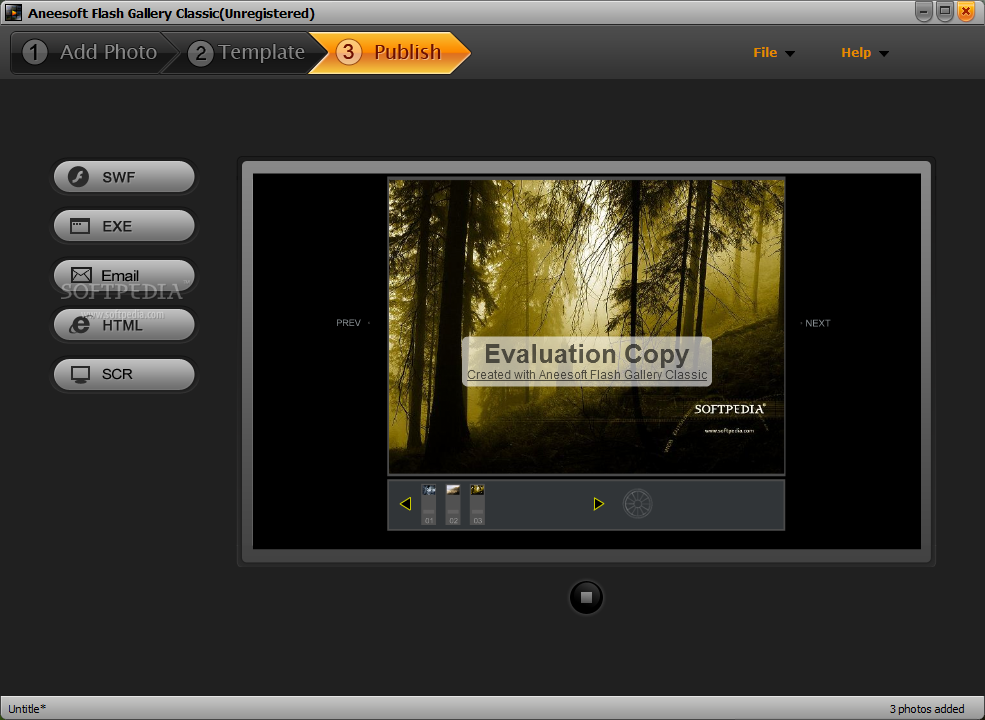This screenshot has width=985, height=720.
Task: Open Created with Aneesoft Flash Gallery link
Action: coord(587,375)
